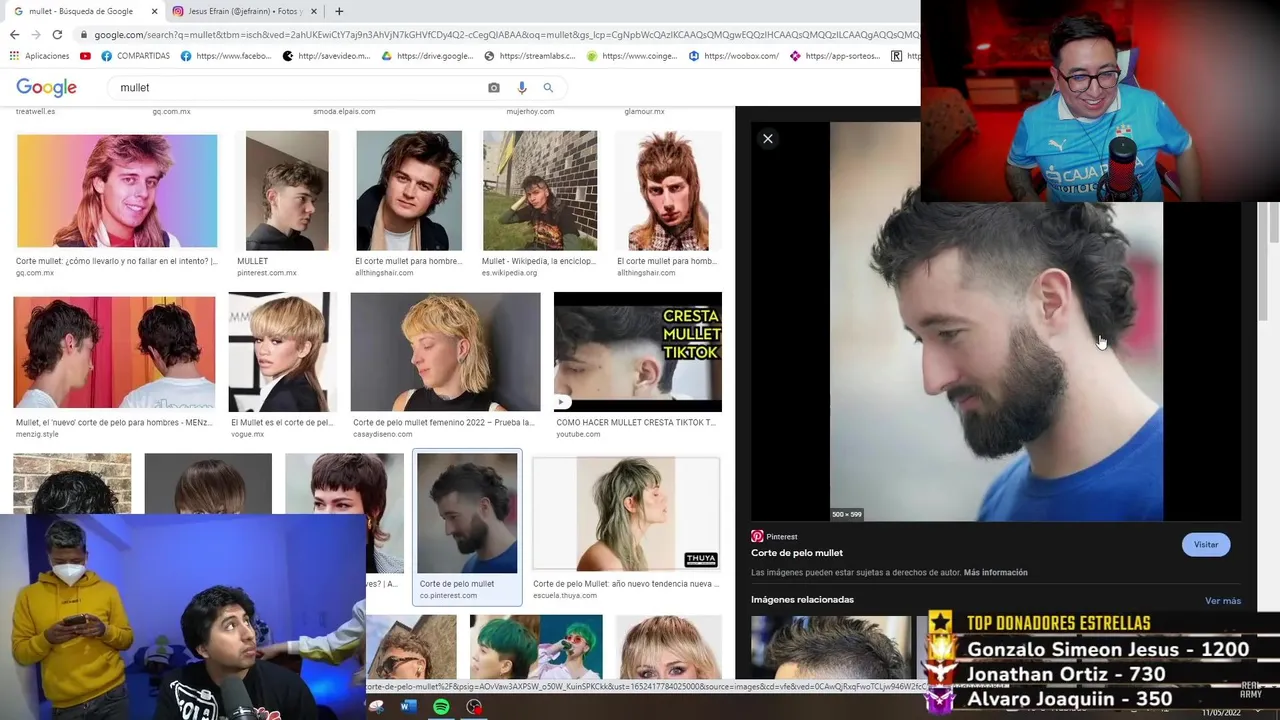Reload the page with the refresh icon
1280x720 pixels.
[57, 34]
